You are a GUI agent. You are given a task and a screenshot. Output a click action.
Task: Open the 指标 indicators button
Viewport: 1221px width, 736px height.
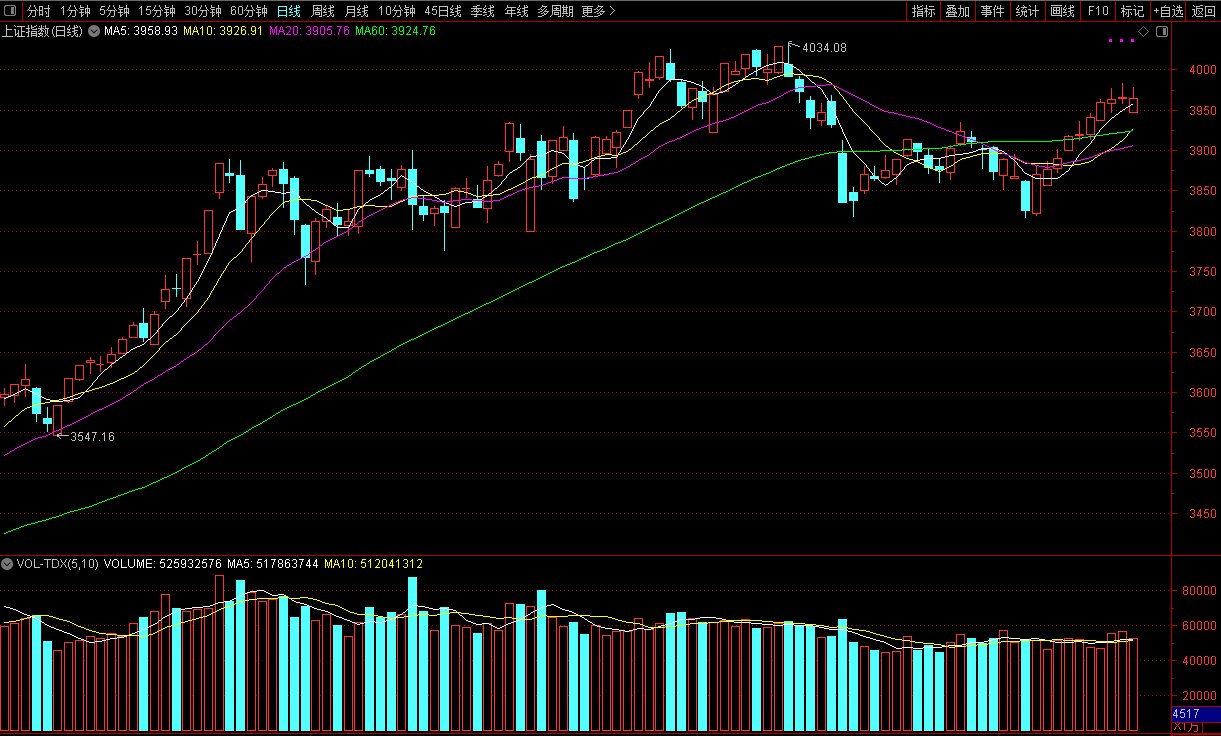(923, 11)
